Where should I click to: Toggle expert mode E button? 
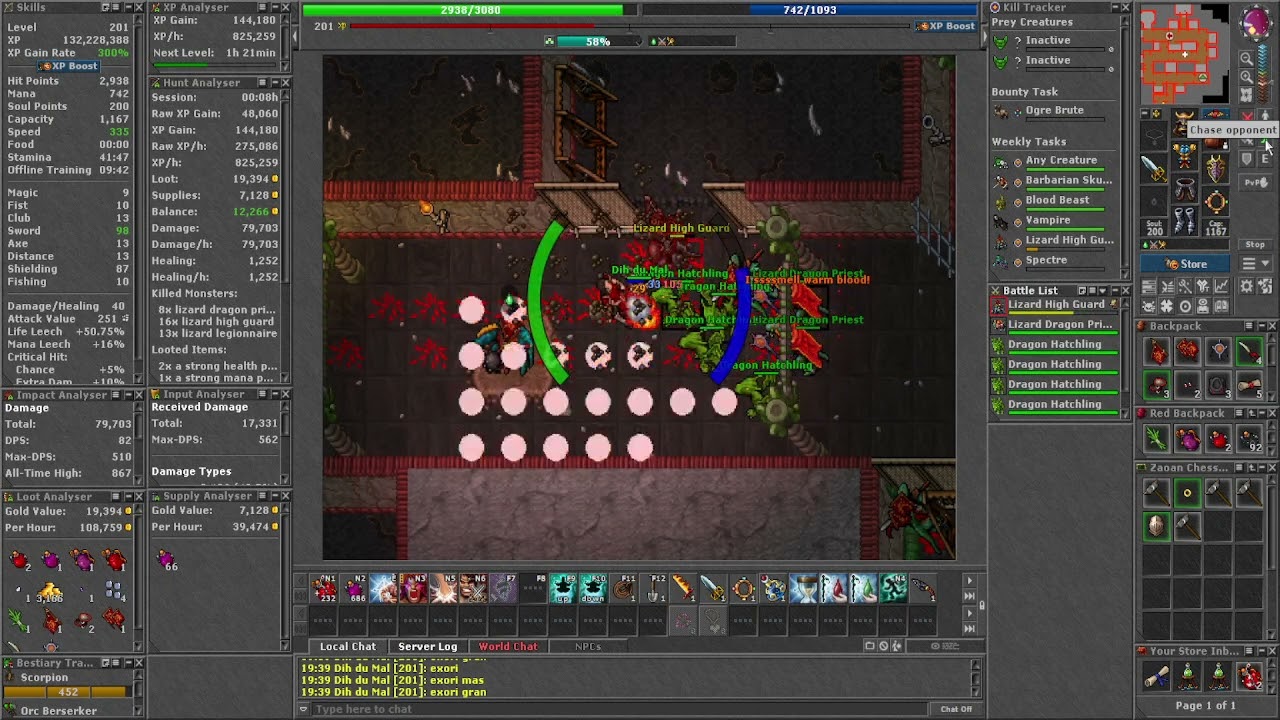point(1264,159)
